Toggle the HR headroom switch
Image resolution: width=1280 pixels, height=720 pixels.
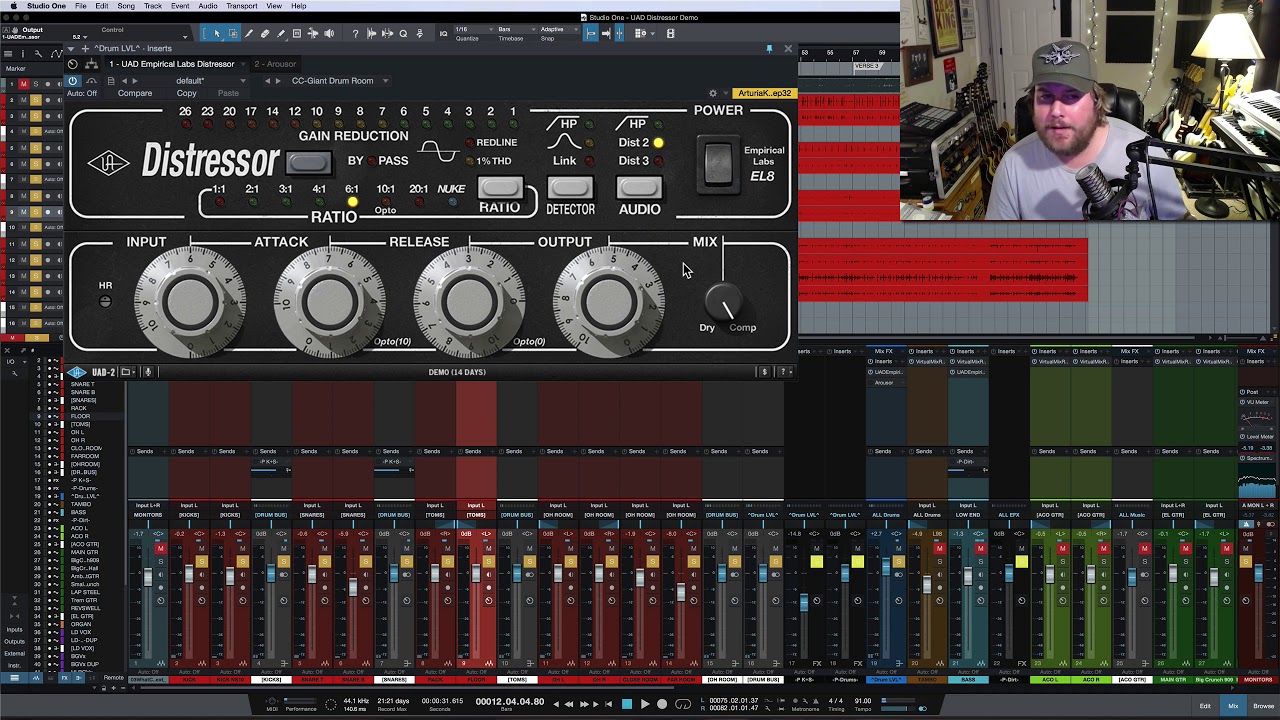[105, 300]
